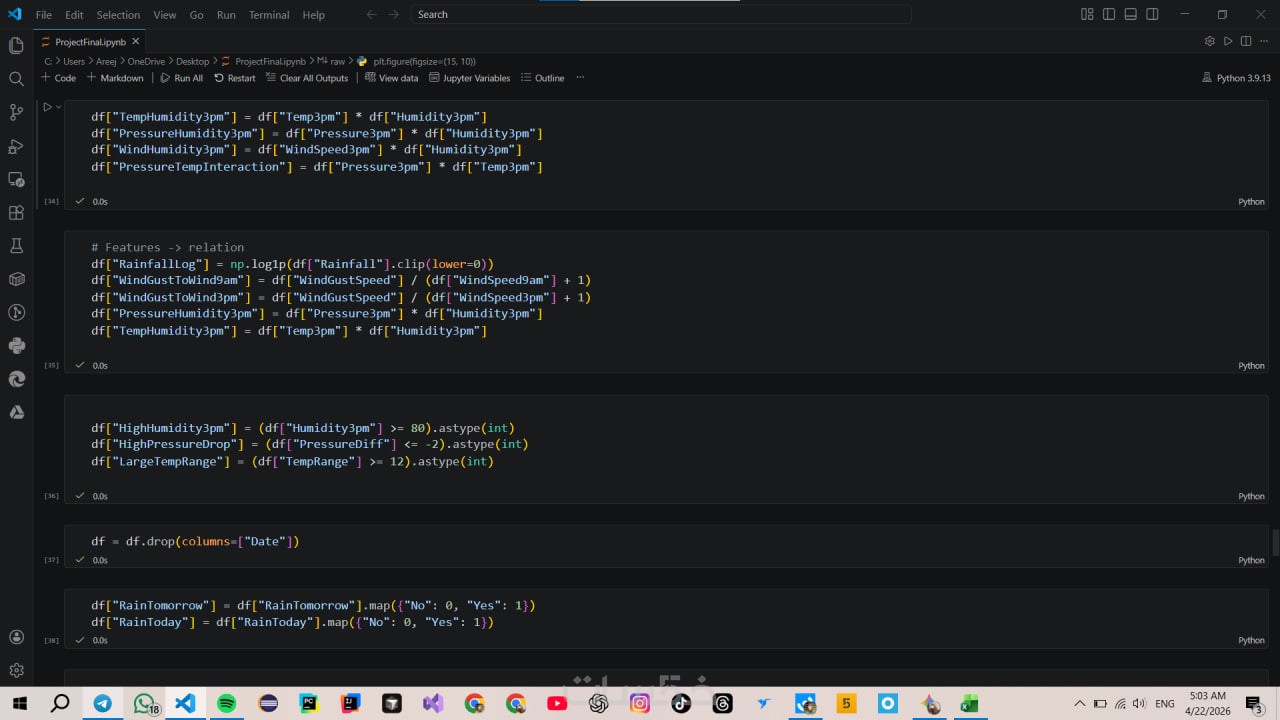
Task: Click the editor vertical scrollbar thumb
Action: coord(1275,543)
